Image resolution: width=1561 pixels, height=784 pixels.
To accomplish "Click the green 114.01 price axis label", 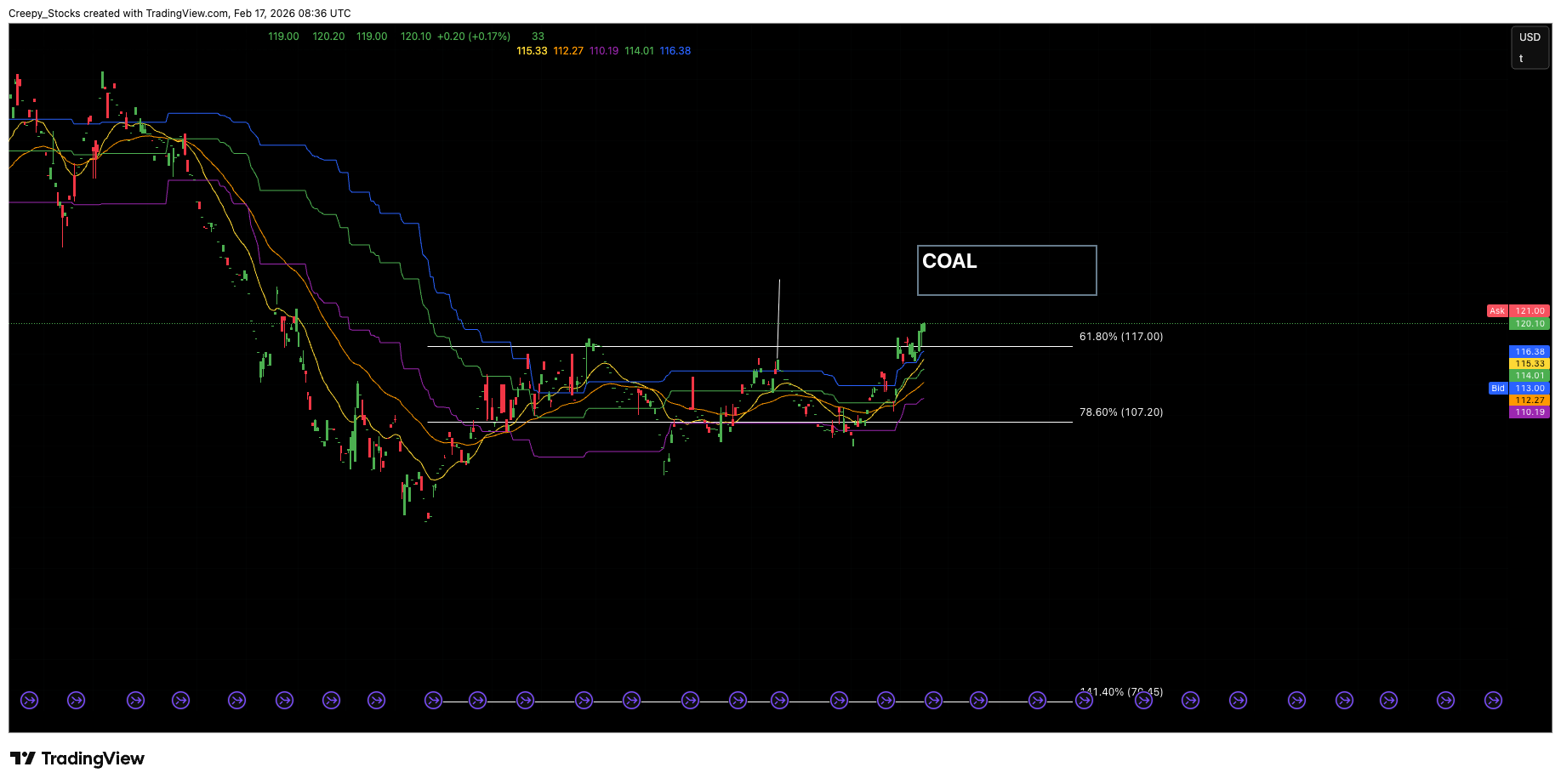I will click(1530, 376).
